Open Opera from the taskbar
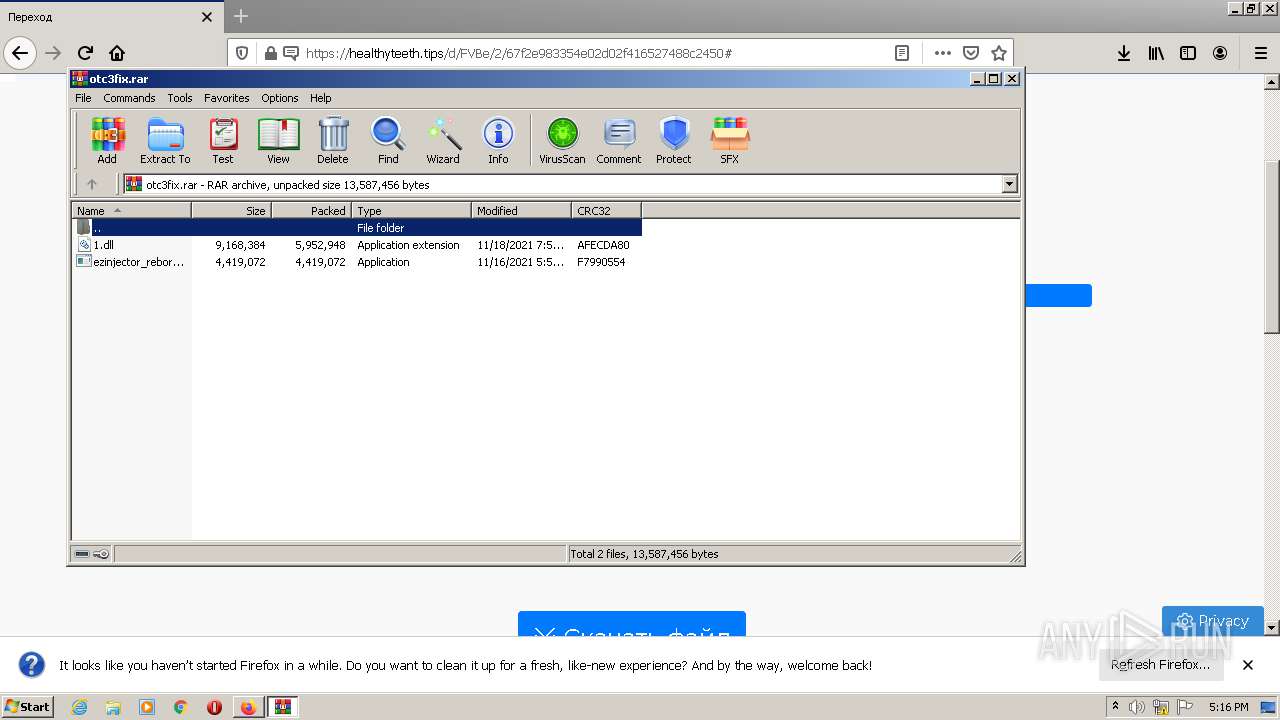The image size is (1280, 720). pos(214,707)
